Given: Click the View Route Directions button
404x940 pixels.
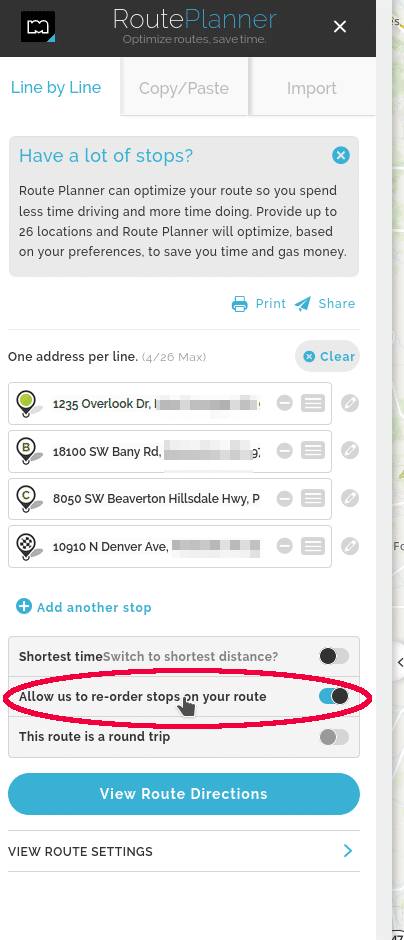Looking at the screenshot, I should tap(184, 794).
